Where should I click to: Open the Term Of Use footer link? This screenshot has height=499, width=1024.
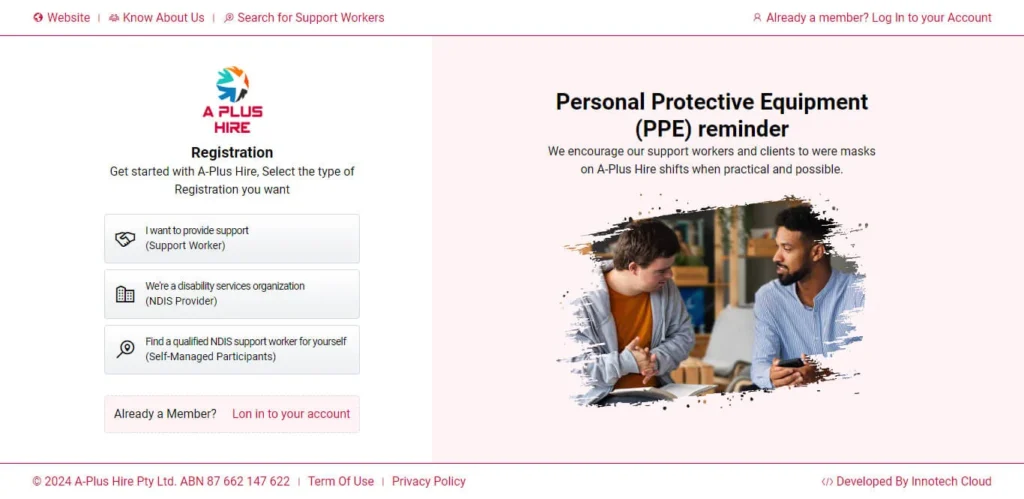[x=341, y=482]
